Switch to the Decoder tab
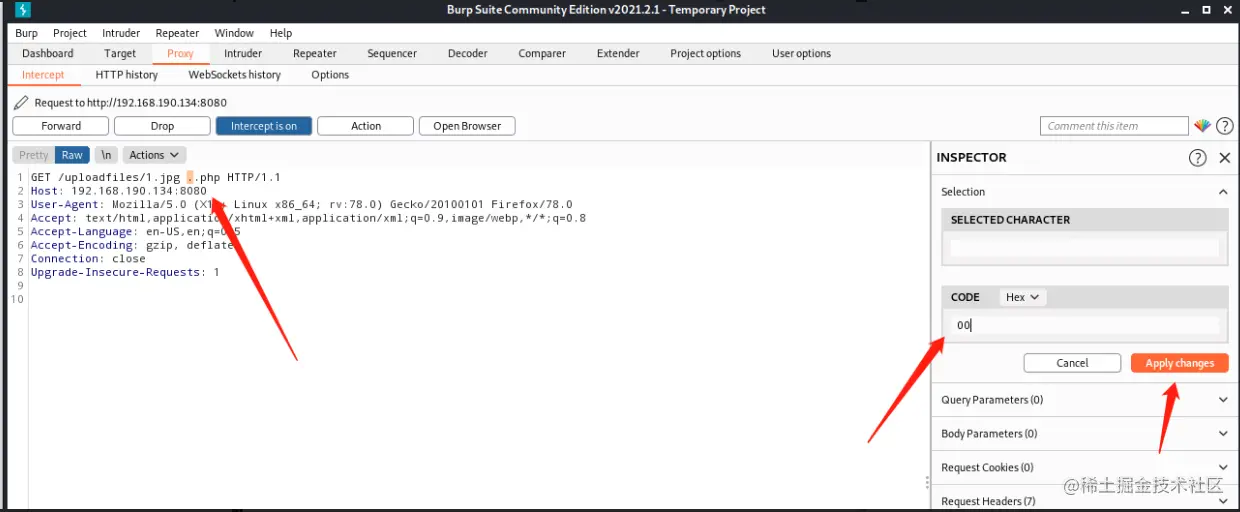Viewport: 1240px width, 512px height. tap(468, 54)
